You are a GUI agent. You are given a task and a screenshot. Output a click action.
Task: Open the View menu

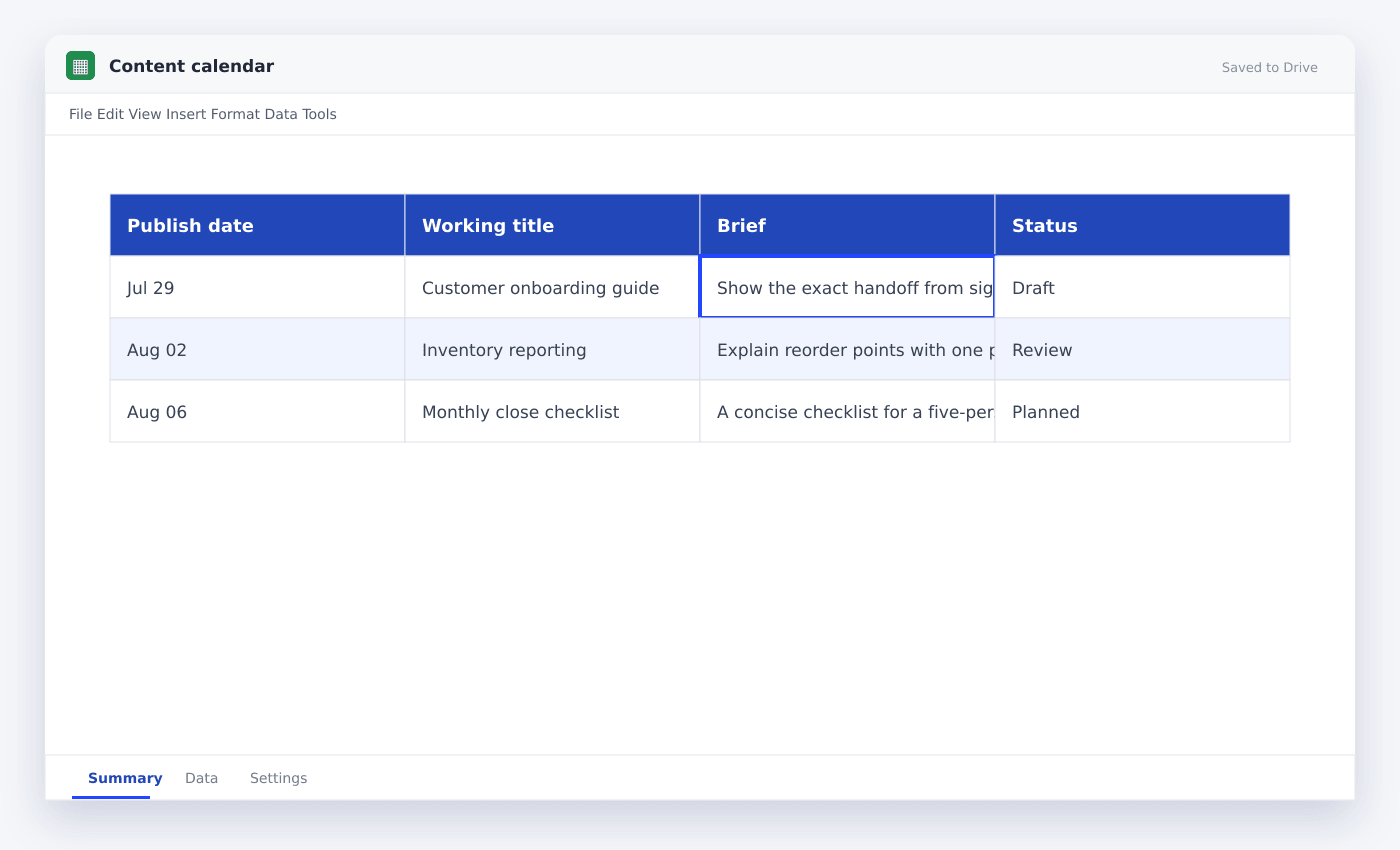tap(145, 114)
